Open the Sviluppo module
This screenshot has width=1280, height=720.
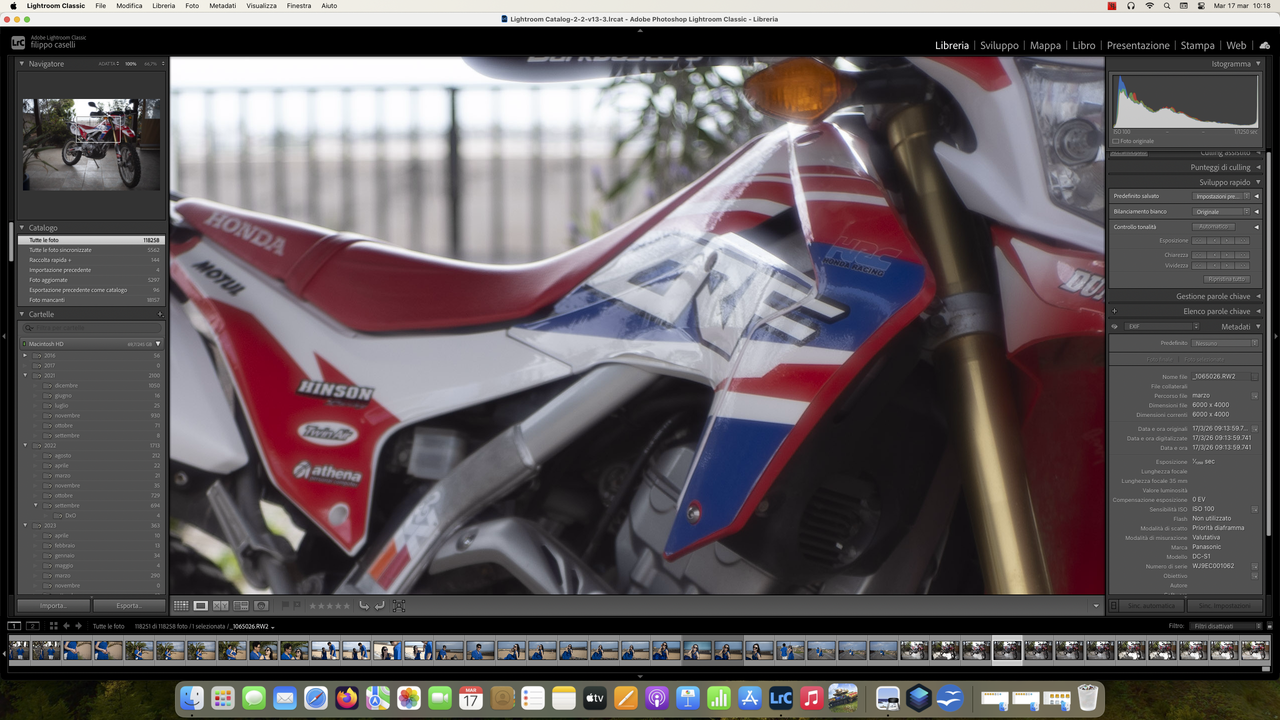pos(999,45)
